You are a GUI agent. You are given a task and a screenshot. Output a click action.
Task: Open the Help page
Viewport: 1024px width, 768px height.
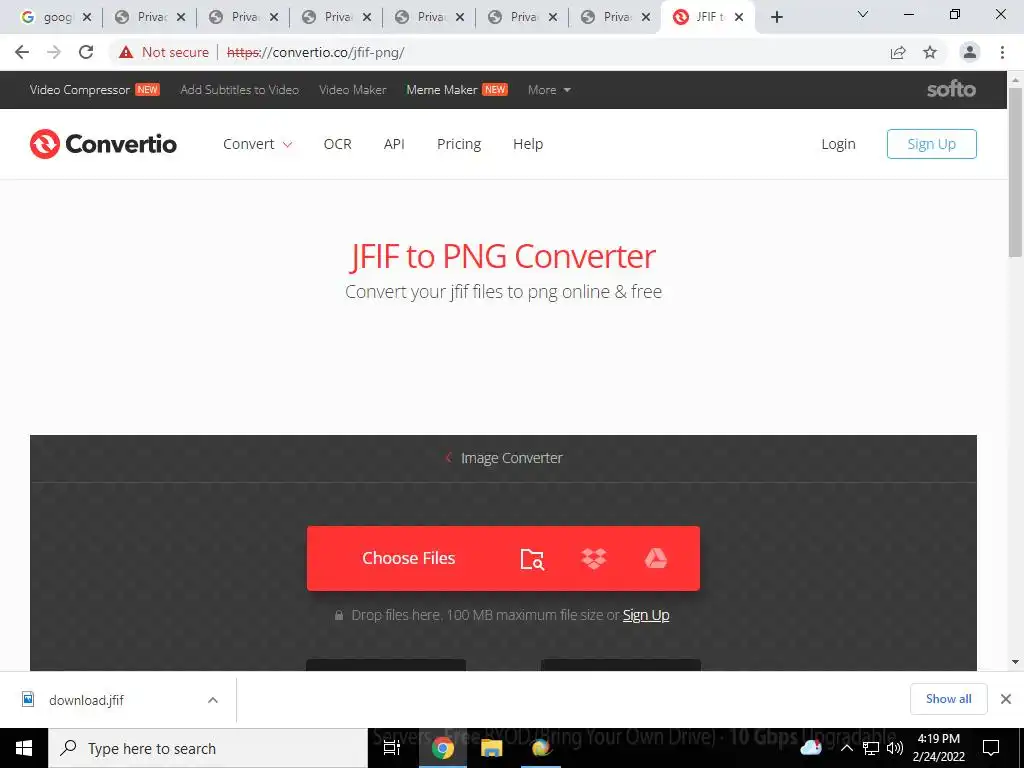(x=528, y=144)
